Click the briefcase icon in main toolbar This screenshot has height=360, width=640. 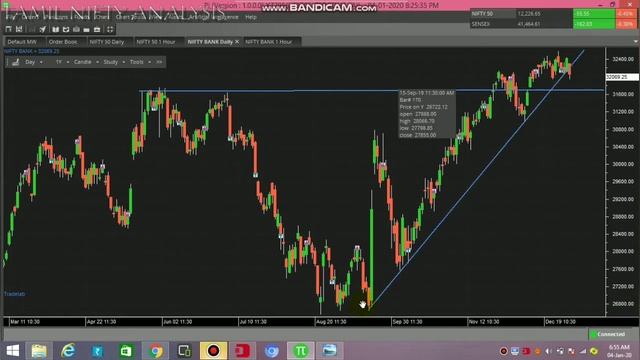(97, 29)
